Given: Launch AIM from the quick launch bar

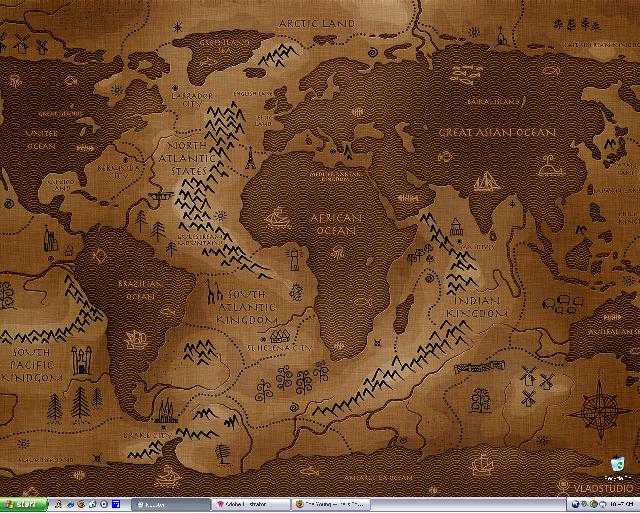Looking at the screenshot, I should (x=58, y=504).
